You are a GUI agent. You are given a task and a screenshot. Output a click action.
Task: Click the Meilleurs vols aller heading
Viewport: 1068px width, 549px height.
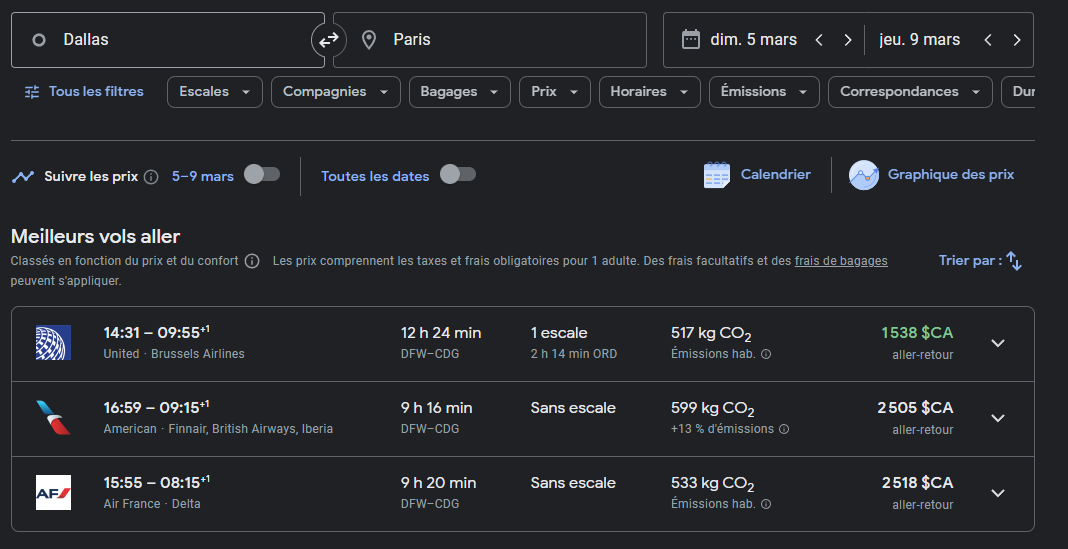[x=95, y=236]
